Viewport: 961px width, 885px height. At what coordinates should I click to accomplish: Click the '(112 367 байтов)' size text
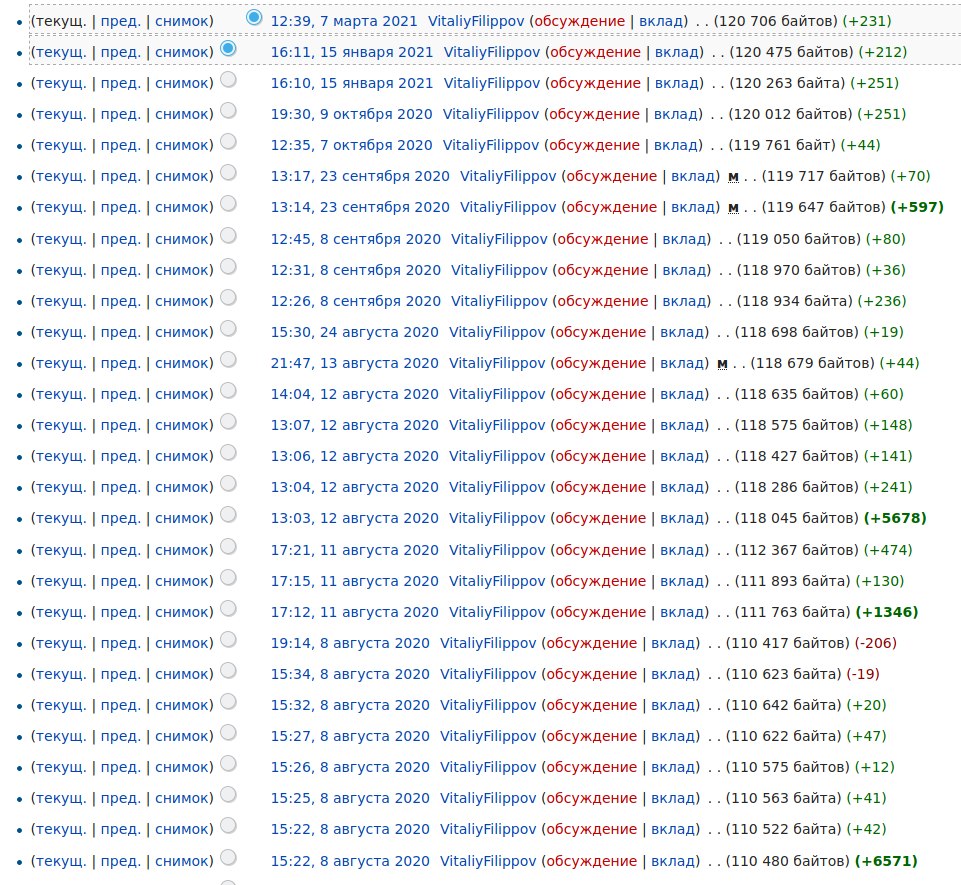click(797, 550)
